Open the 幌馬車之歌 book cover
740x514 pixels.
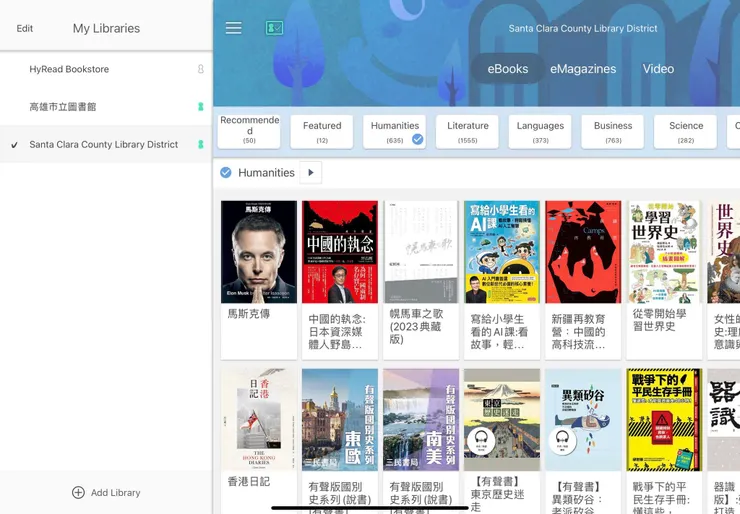click(421, 252)
